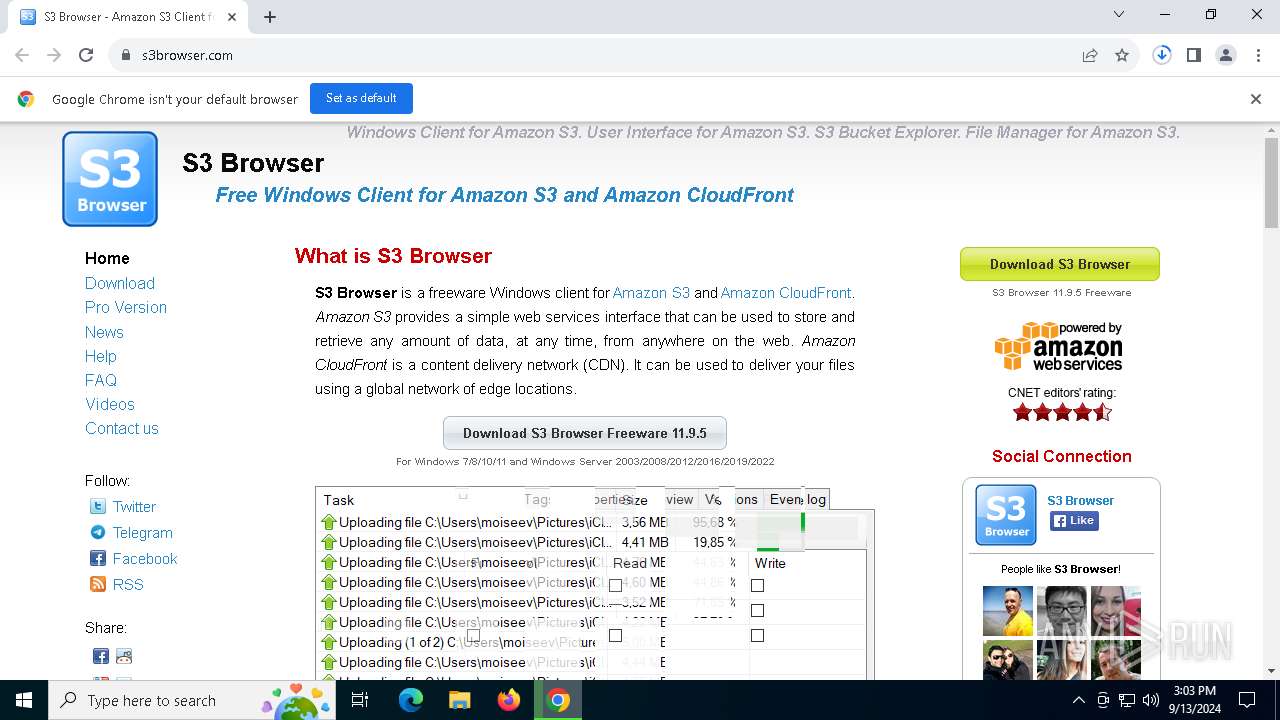
Task: Click the Meet Now tray icon
Action: click(1103, 700)
